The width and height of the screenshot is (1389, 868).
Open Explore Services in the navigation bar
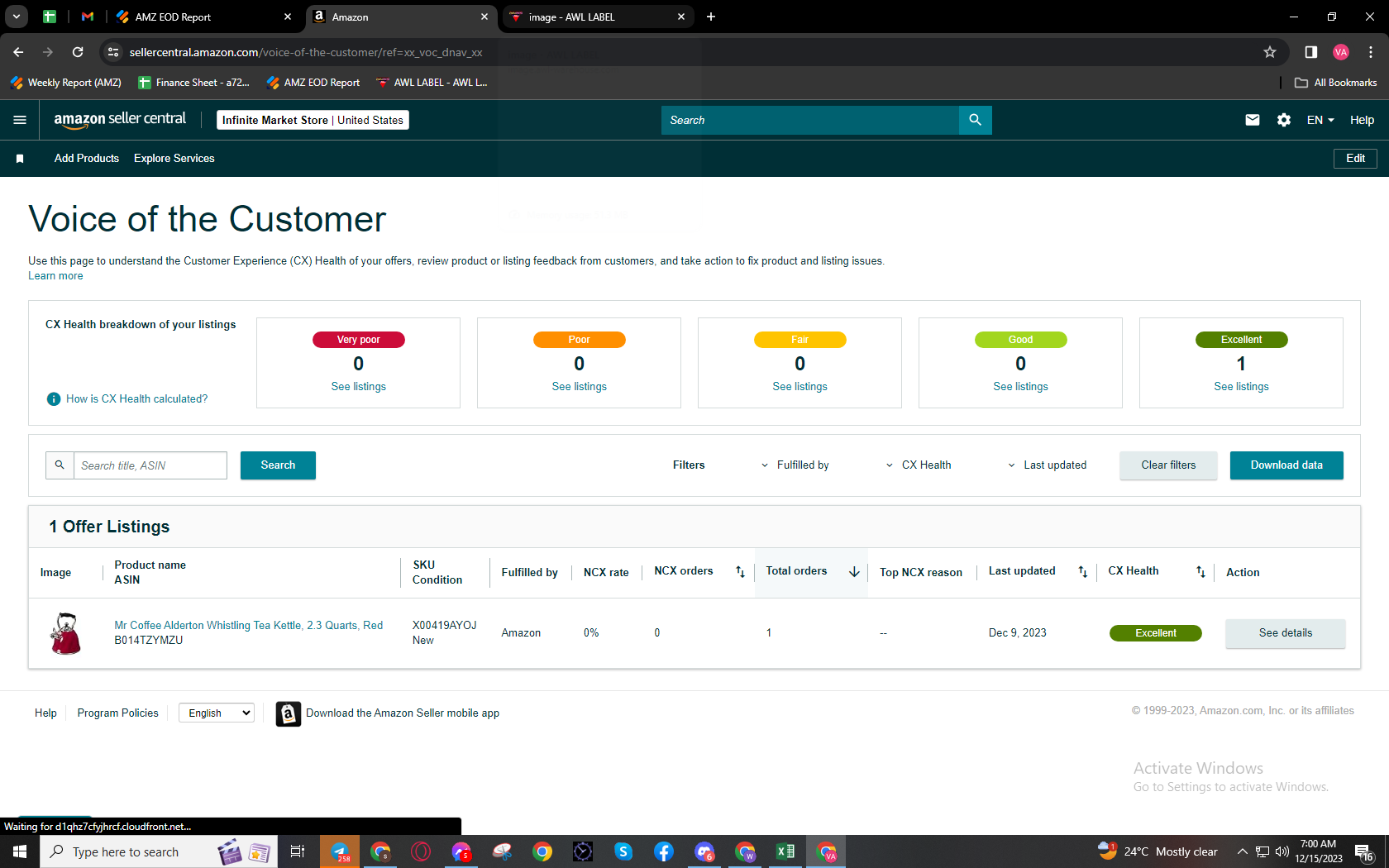(174, 159)
